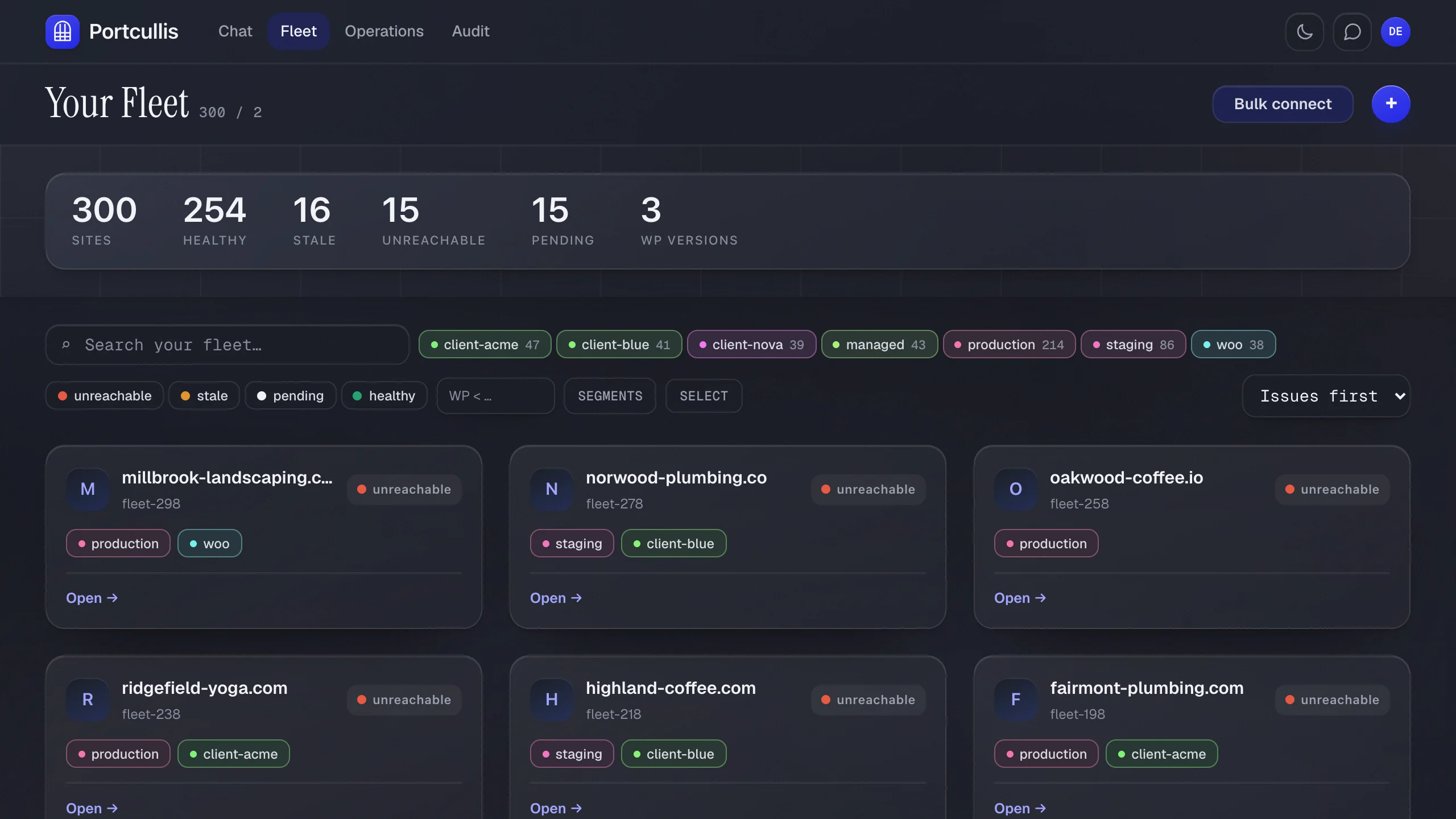Toggle the client-acme 47 tag filter

pos(485,345)
